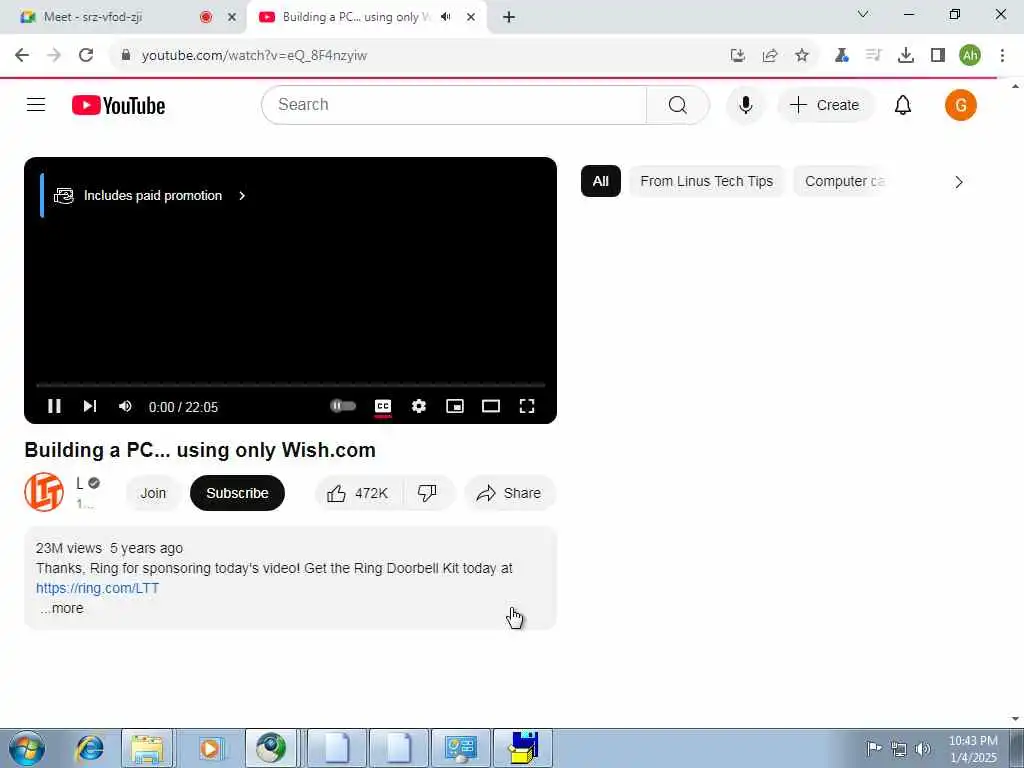Reload the current page
The width and height of the screenshot is (1024, 768).
[x=86, y=55]
